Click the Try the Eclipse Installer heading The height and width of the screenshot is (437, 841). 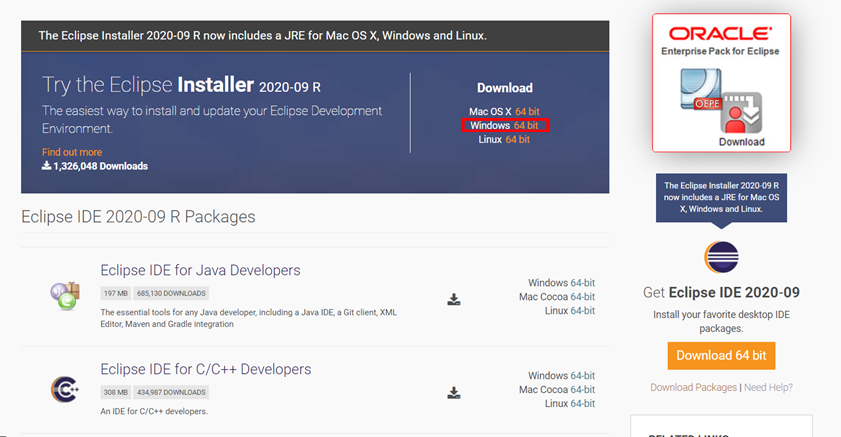pyautogui.click(x=181, y=85)
